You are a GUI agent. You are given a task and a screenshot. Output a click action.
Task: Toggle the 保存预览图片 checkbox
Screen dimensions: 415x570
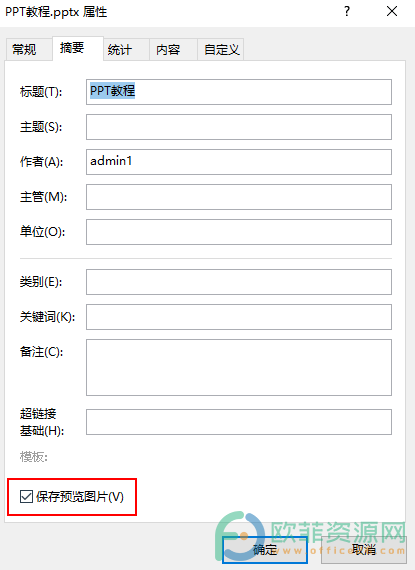(x=26, y=496)
